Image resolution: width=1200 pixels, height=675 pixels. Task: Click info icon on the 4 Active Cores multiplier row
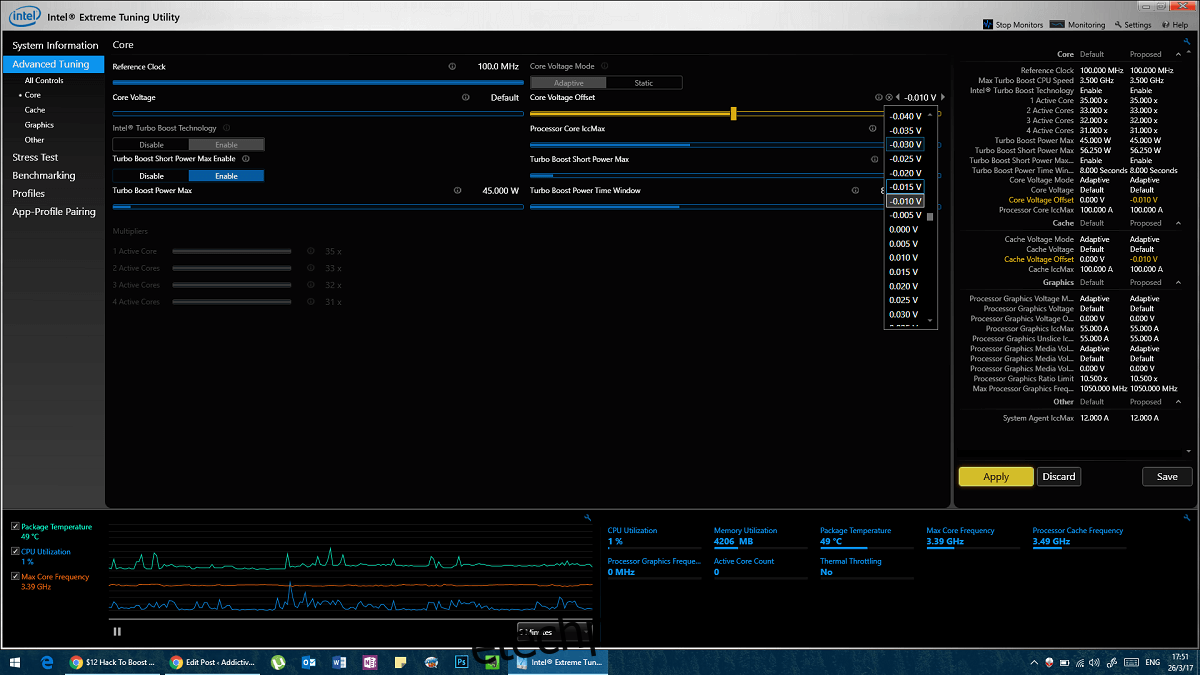tap(311, 301)
